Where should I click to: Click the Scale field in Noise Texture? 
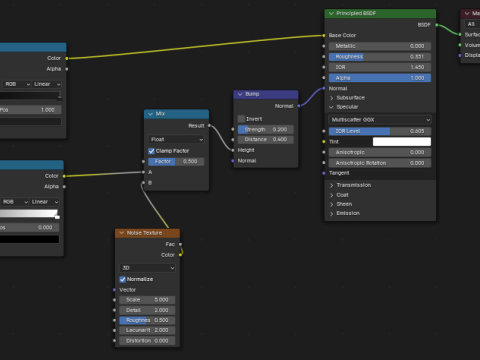(147, 300)
